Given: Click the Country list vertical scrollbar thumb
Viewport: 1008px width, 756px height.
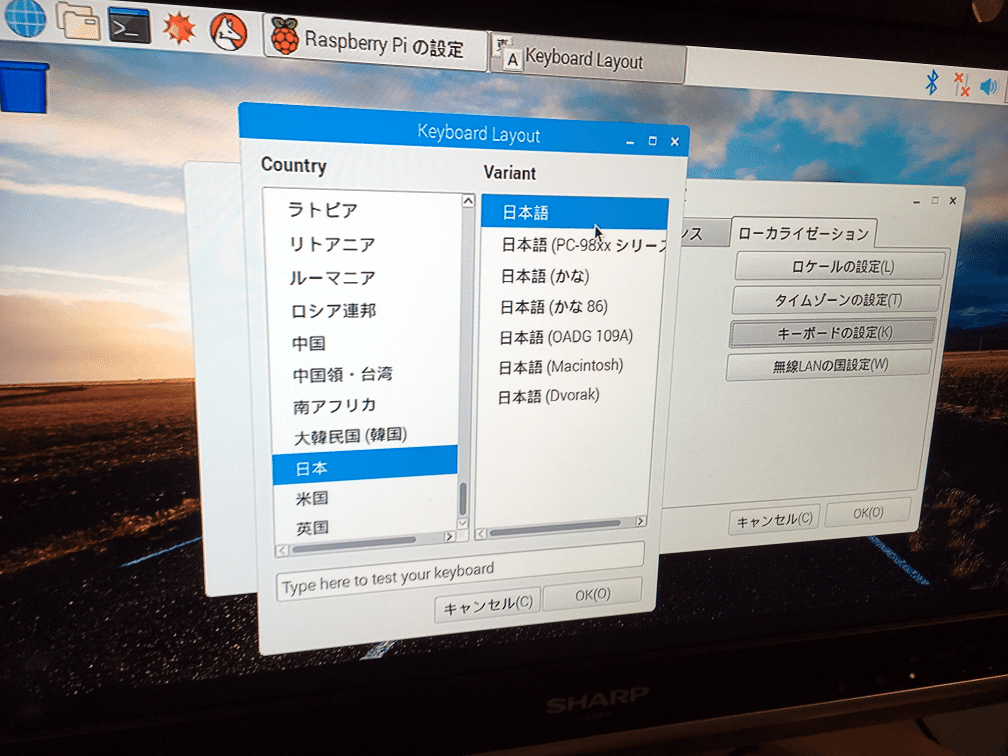Looking at the screenshot, I should [x=462, y=498].
